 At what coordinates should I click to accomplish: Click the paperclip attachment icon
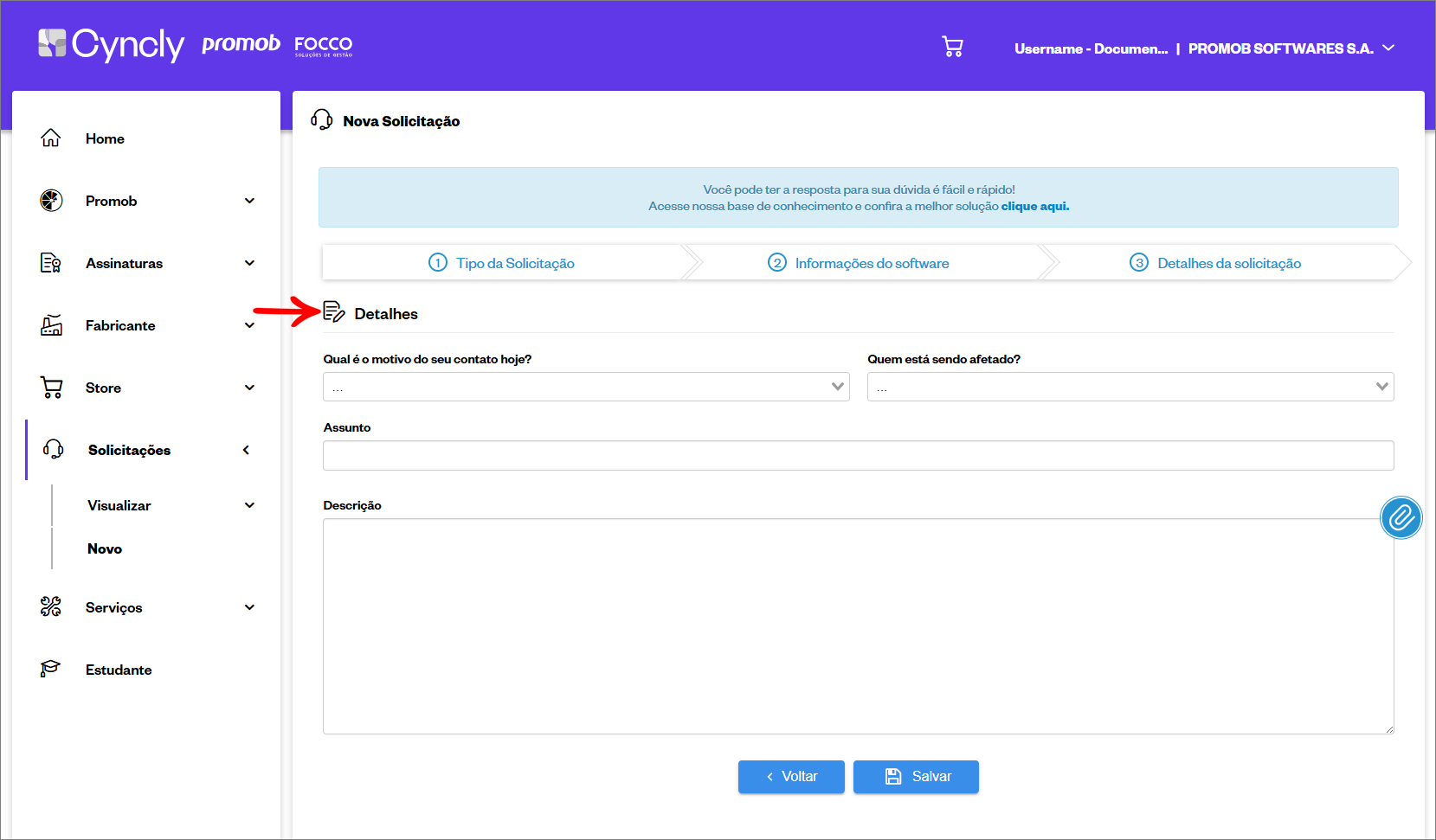tap(1400, 517)
